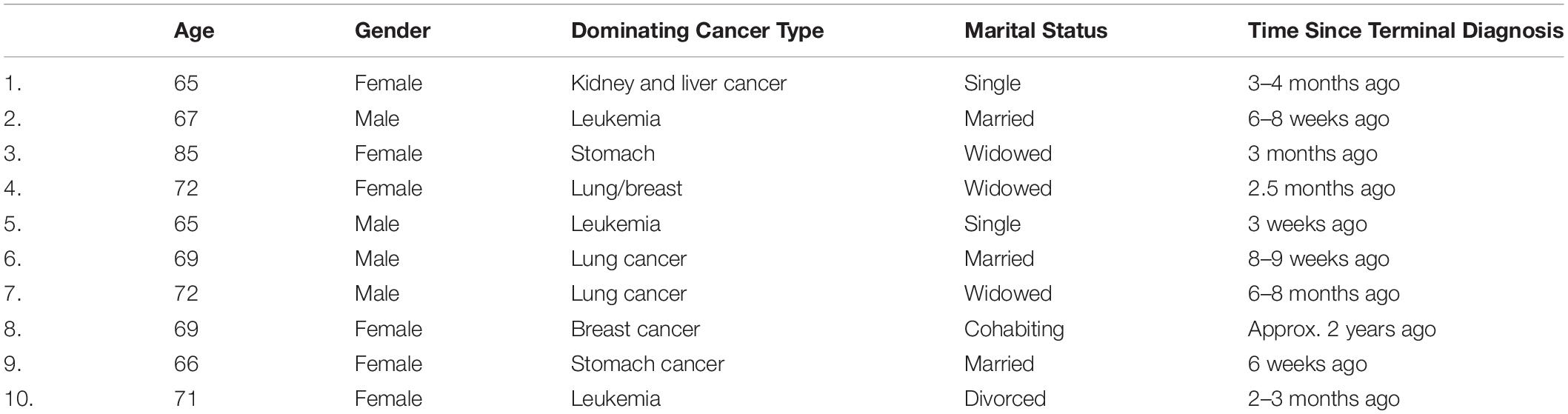
Task: Select the Dominating Cancer Type header
Action: pos(697,31)
